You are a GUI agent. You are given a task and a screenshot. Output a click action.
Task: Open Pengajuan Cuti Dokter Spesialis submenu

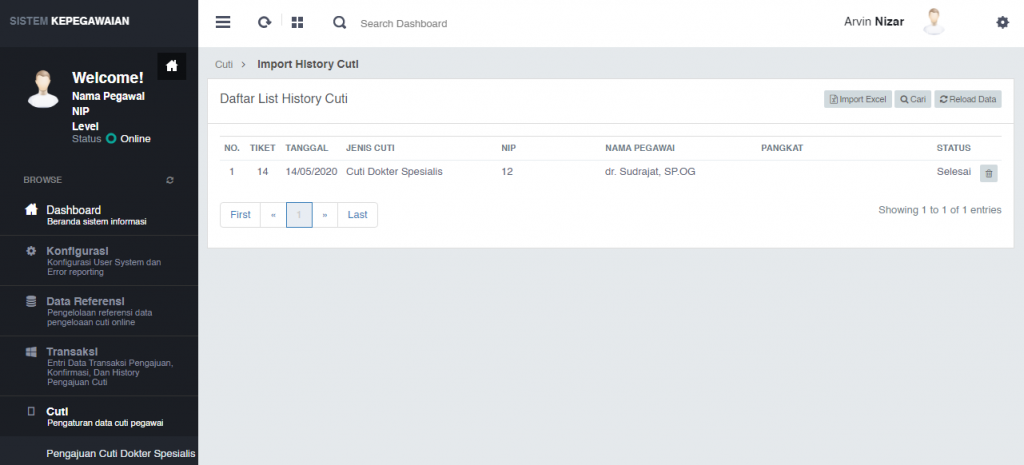(121, 453)
